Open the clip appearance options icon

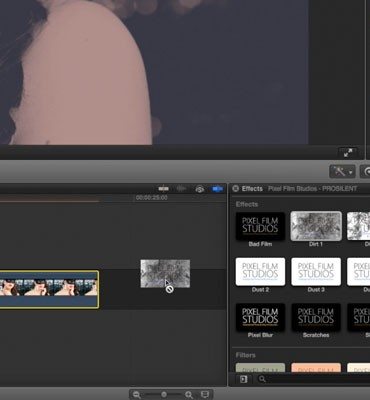point(205,395)
